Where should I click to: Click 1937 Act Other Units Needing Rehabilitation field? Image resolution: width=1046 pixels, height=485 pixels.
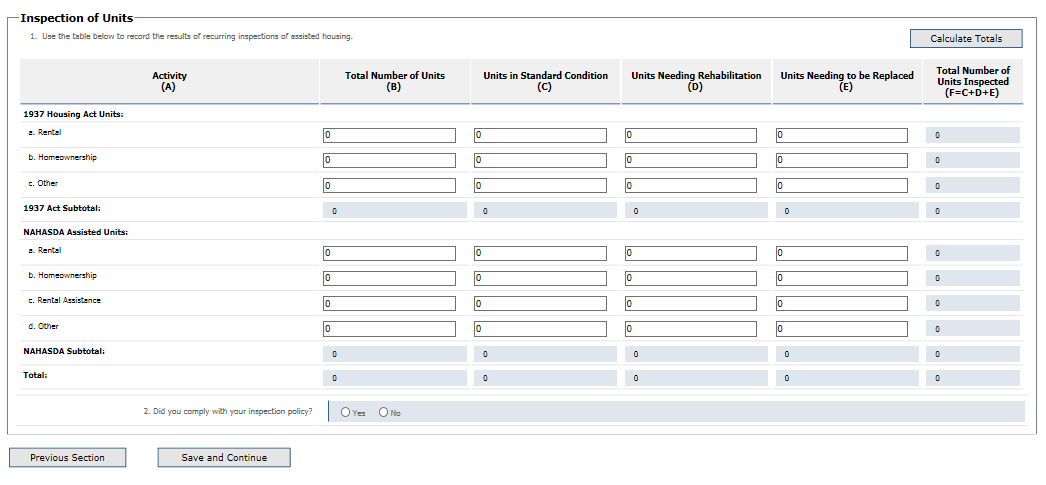pyautogui.click(x=691, y=185)
